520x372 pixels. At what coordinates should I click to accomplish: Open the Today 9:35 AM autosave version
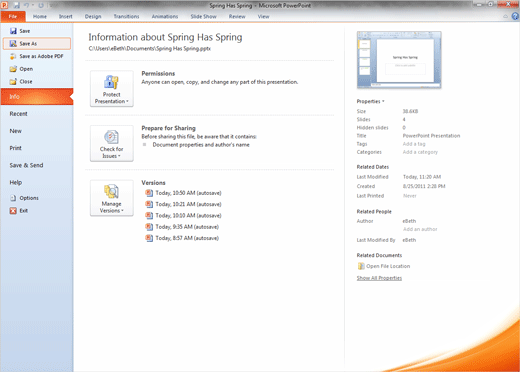point(187,227)
